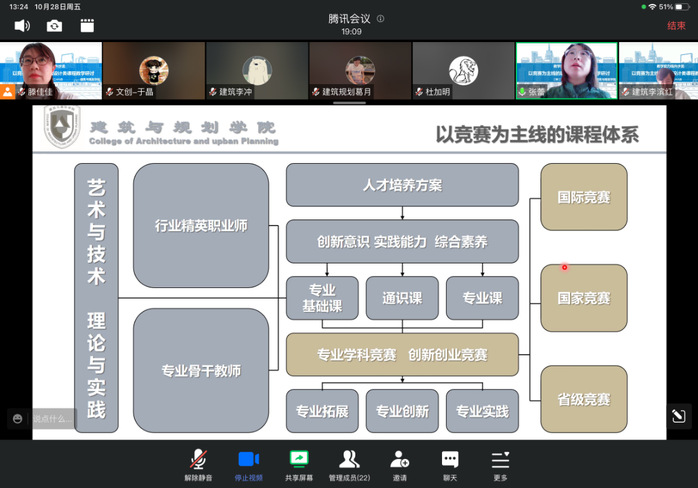Toggle the speaker audio output icon
Screen dimensions: 698x488
tap(22, 26)
